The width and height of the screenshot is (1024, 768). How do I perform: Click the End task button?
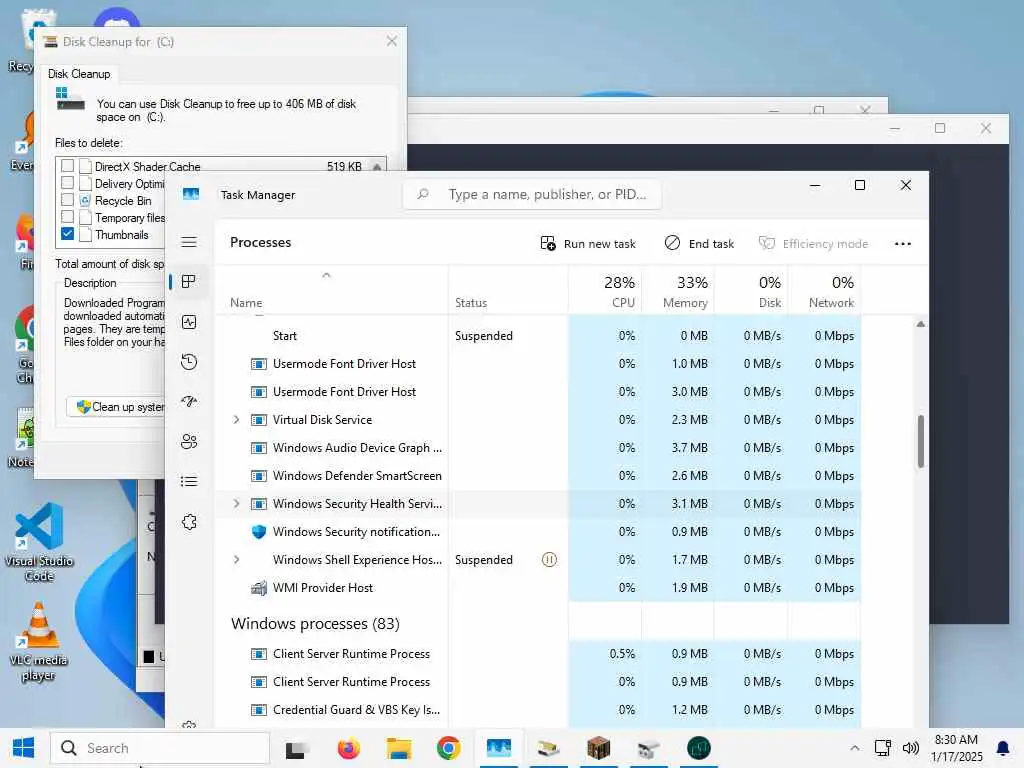pos(699,244)
